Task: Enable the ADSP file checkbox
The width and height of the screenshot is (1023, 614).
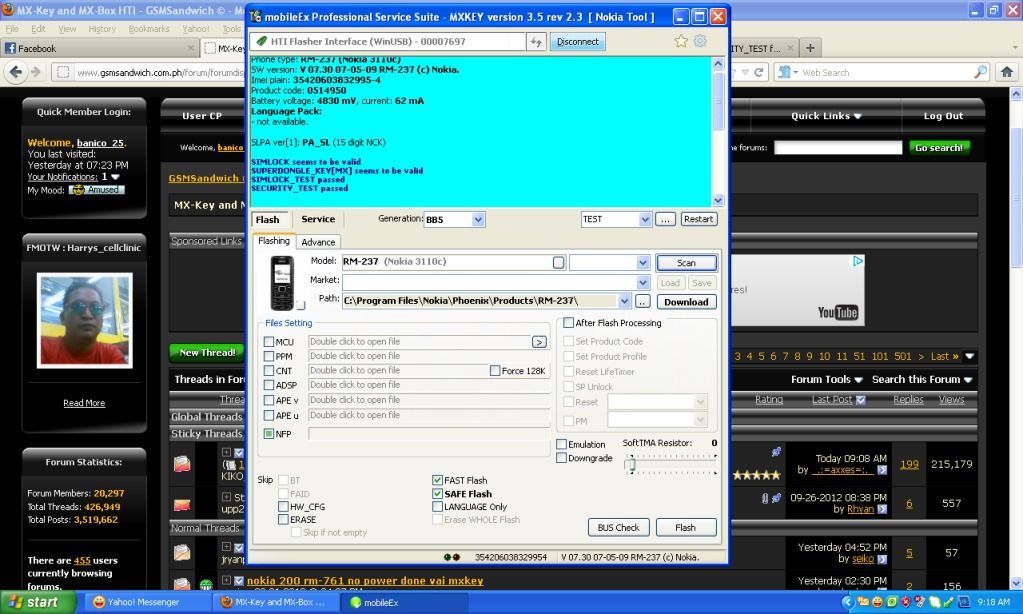Action: pyautogui.click(x=269, y=385)
